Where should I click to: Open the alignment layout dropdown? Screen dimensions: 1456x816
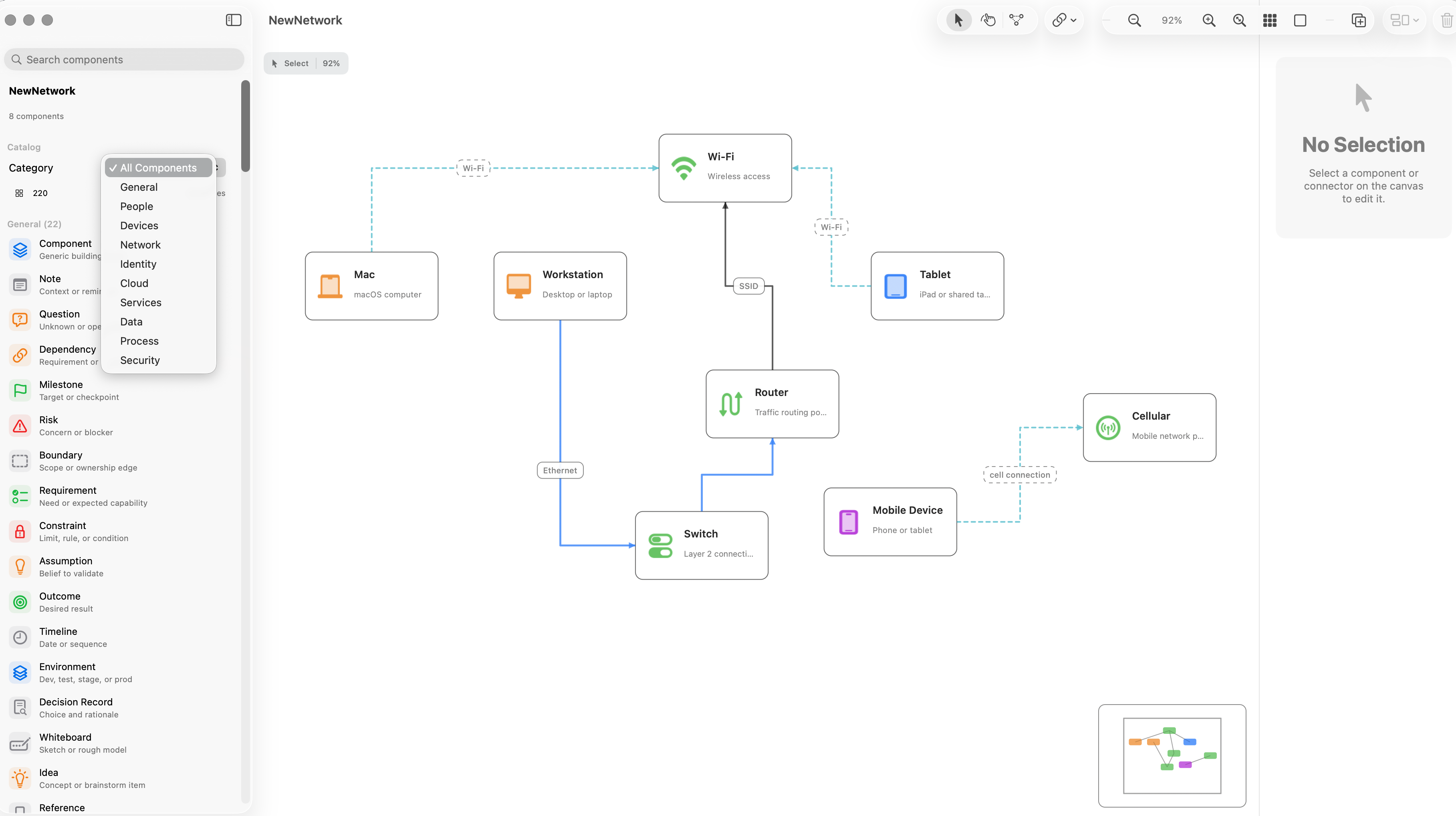[x=1404, y=20]
